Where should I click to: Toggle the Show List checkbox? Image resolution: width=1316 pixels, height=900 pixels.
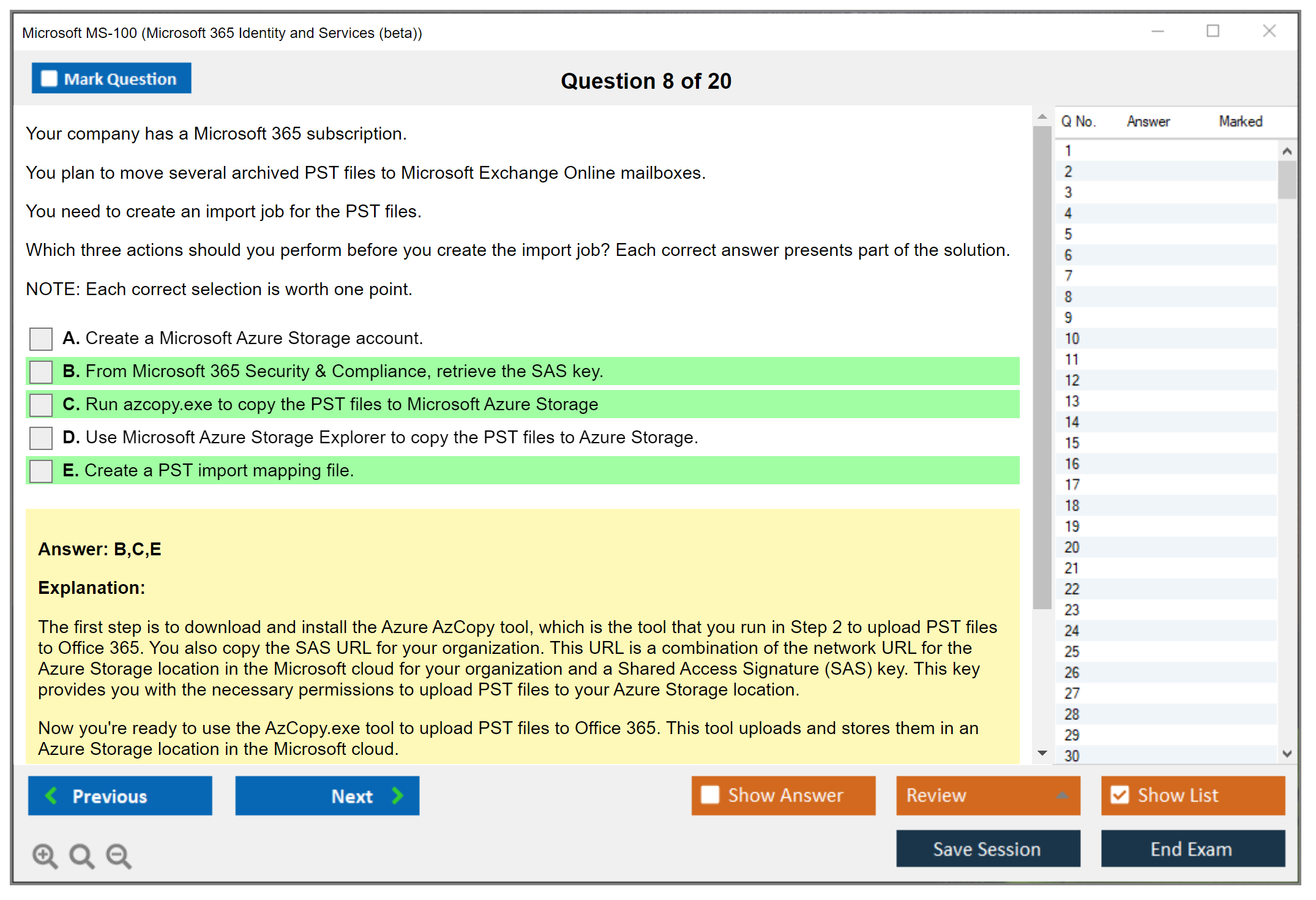tap(1120, 795)
